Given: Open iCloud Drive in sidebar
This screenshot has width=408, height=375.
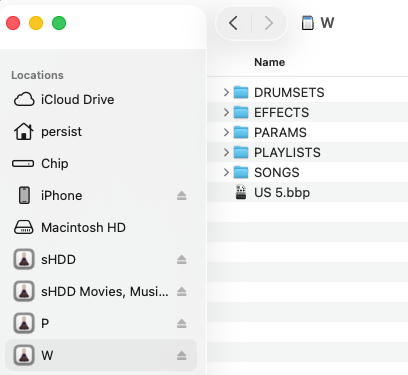Looking at the screenshot, I should 101,100.
